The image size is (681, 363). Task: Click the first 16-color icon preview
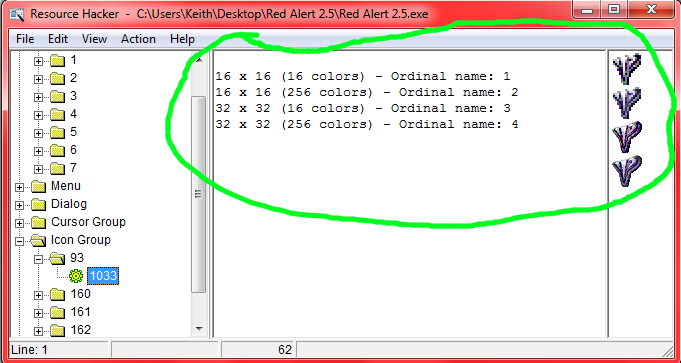[x=627, y=69]
